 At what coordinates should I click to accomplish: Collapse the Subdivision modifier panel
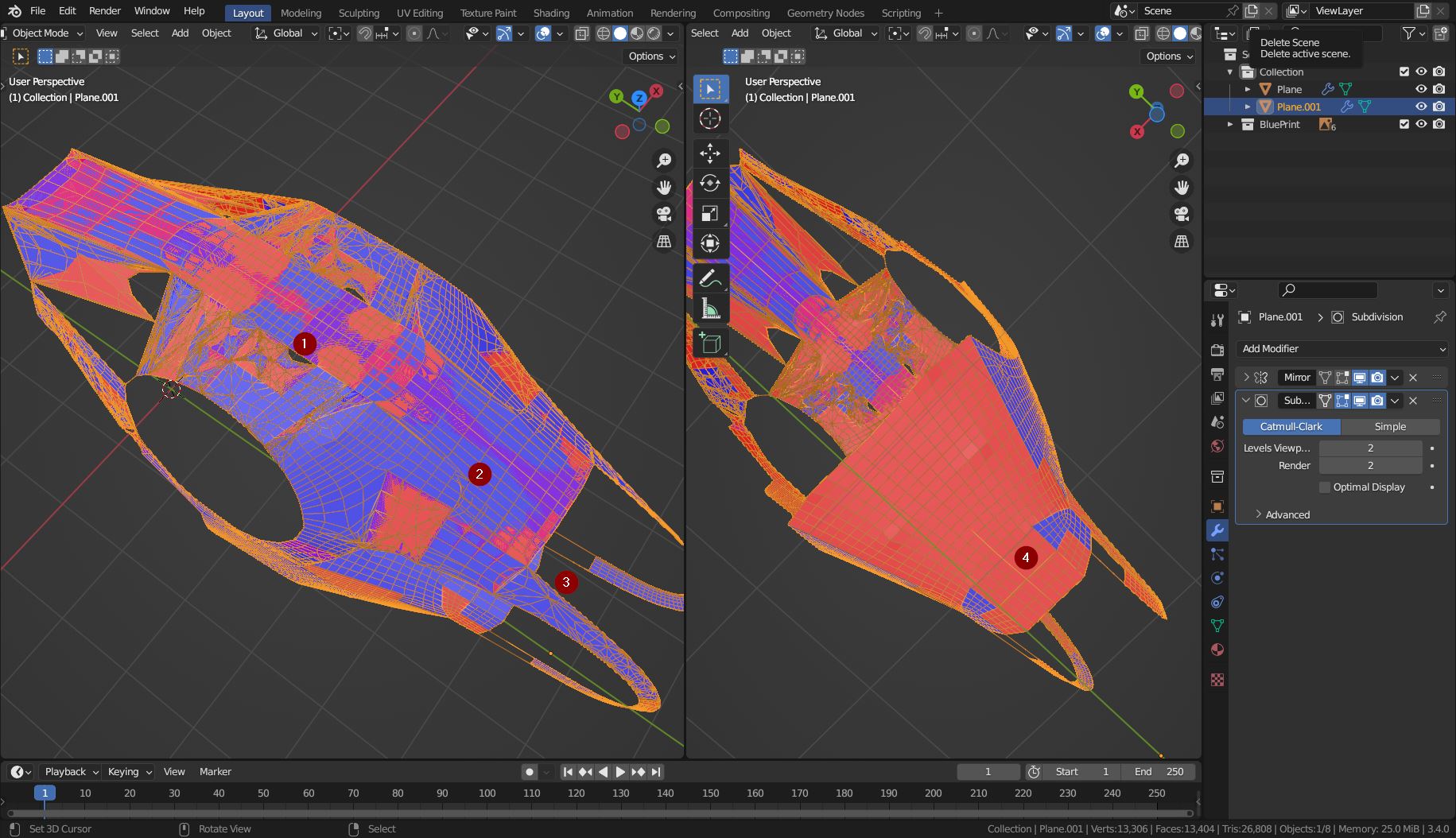click(1246, 401)
